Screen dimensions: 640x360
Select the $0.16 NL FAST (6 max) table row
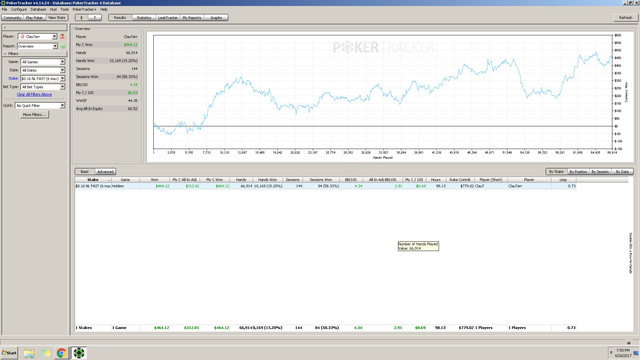tap(325, 186)
